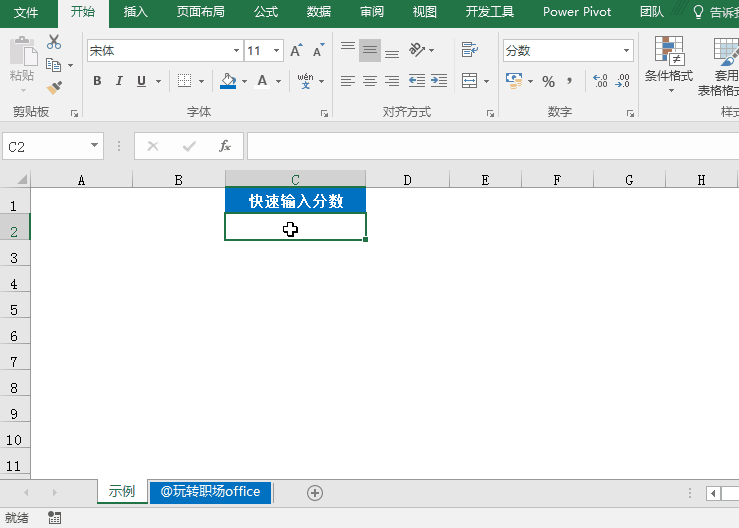Toggle bold formatting
Image resolution: width=739 pixels, height=528 pixels.
[x=97, y=81]
